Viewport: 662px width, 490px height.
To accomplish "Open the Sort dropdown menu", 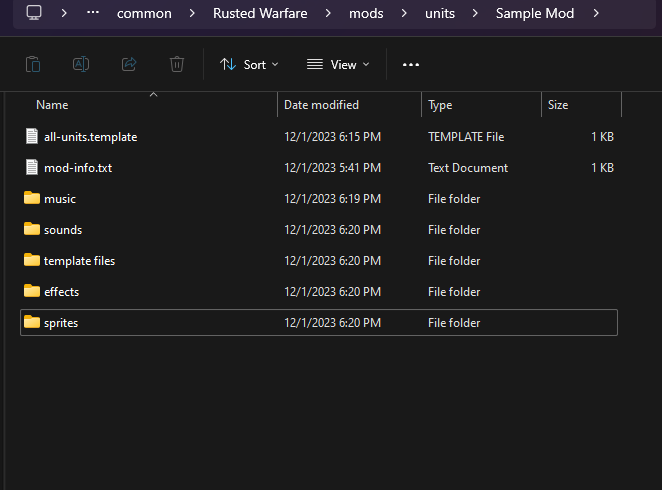I will click(249, 64).
